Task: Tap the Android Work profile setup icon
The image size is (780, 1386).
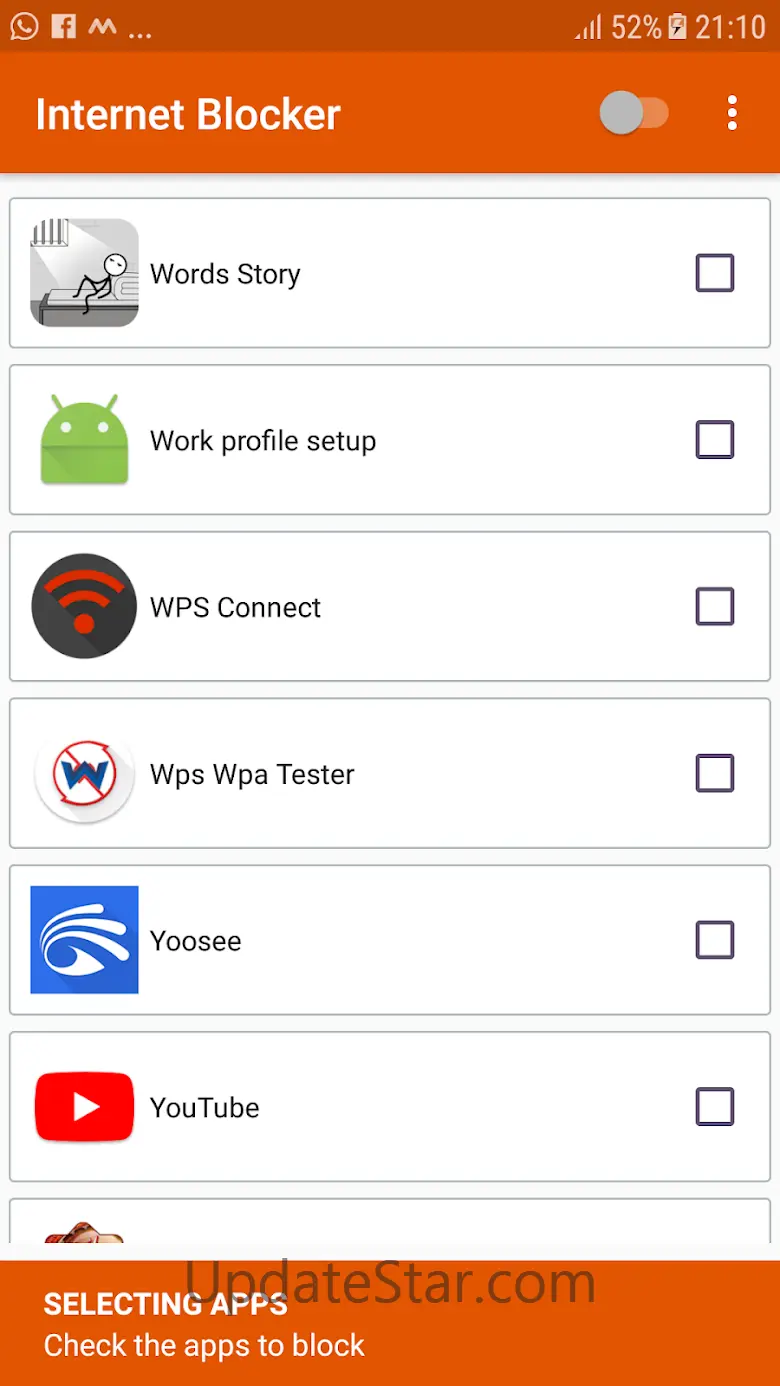Action: coord(84,440)
